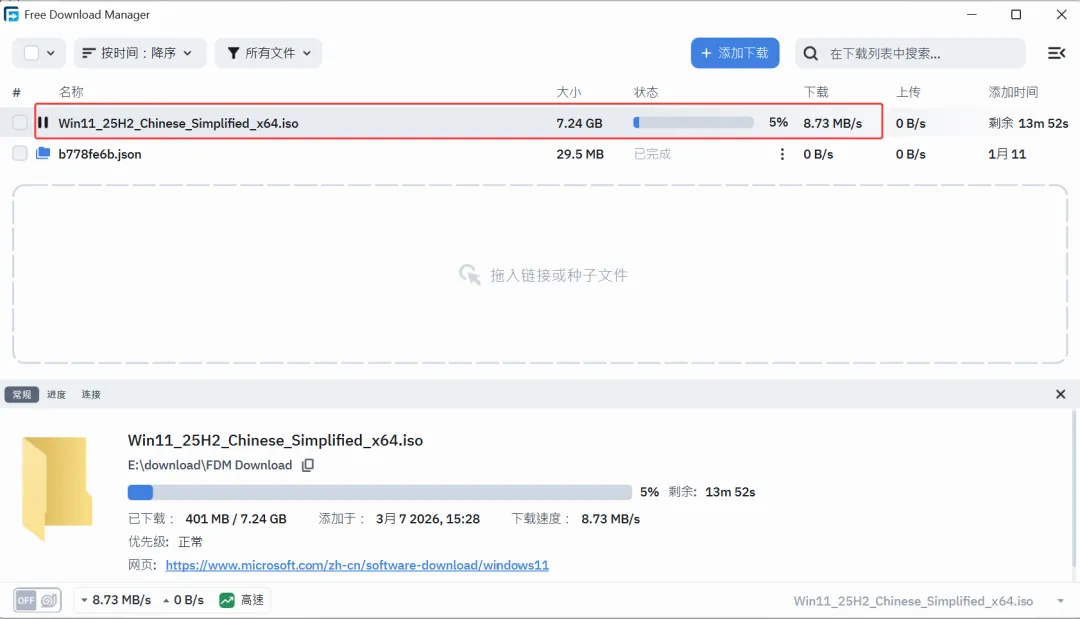This screenshot has width=1080, height=619.
Task: Switch to the 连接 tab
Action: pos(91,395)
